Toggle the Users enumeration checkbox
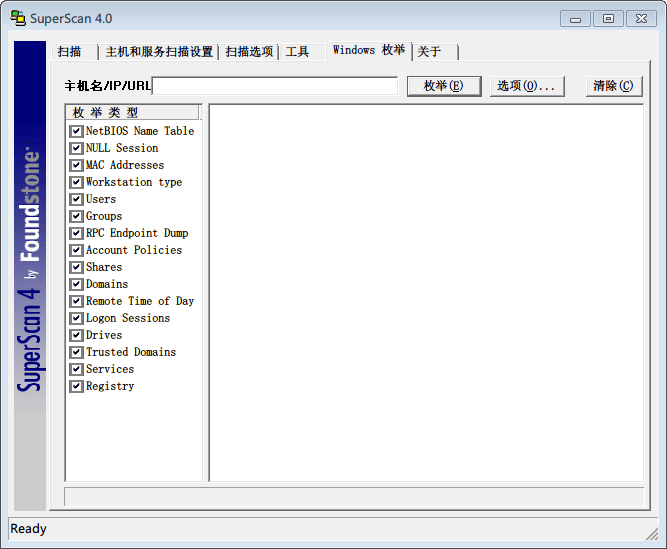The height and width of the screenshot is (549, 667). (x=76, y=199)
